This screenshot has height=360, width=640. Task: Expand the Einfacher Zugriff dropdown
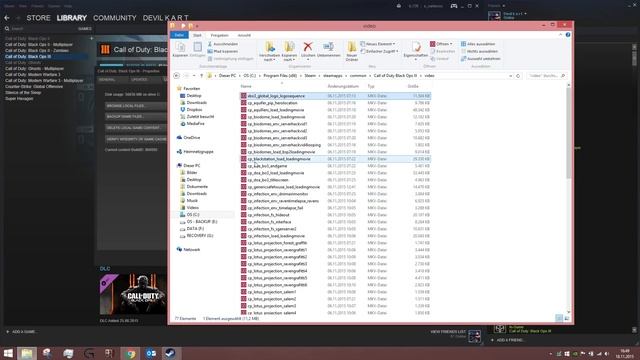tap(379, 51)
